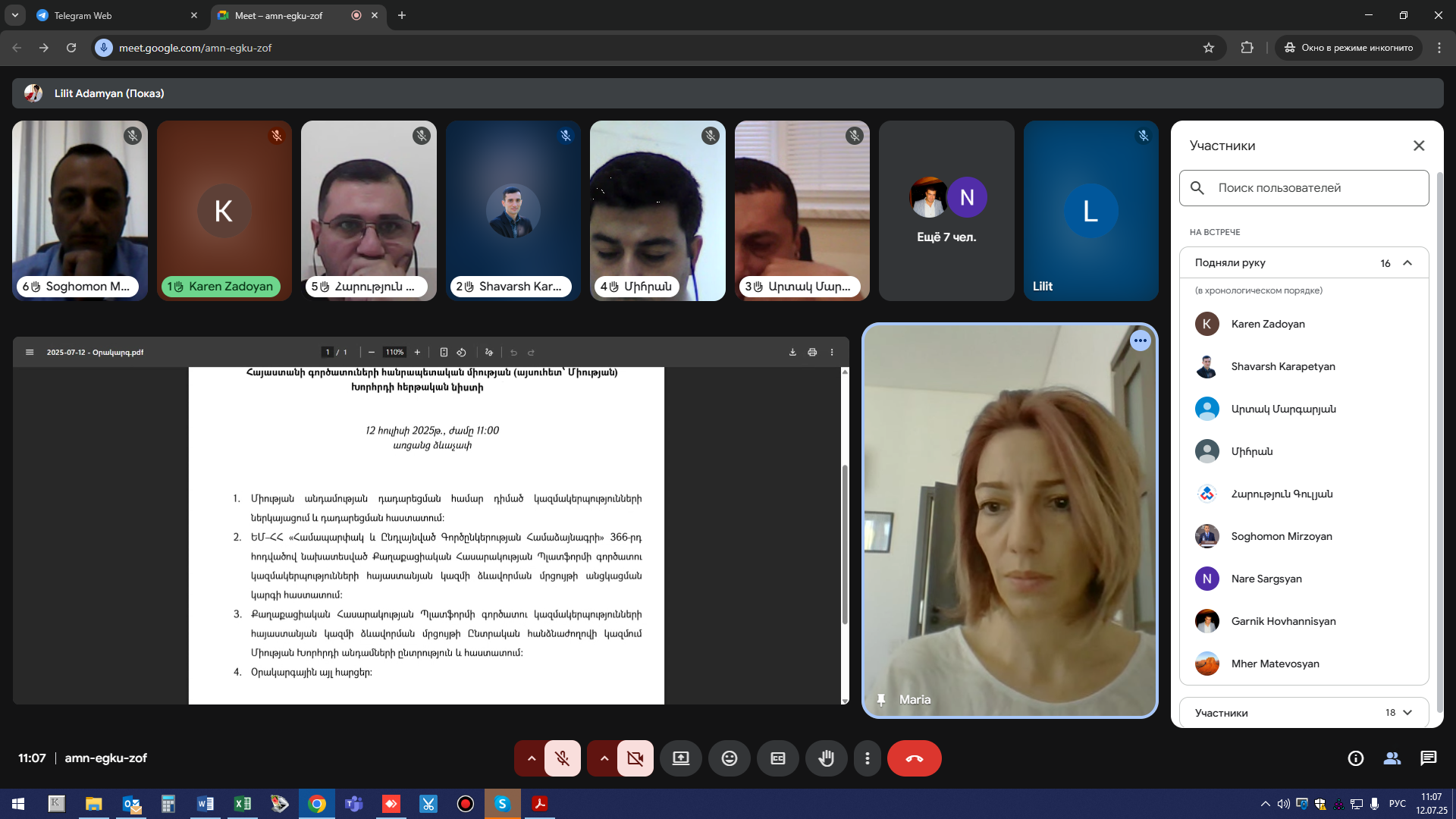Start presenting your screen
1456x819 pixels.
click(x=681, y=758)
